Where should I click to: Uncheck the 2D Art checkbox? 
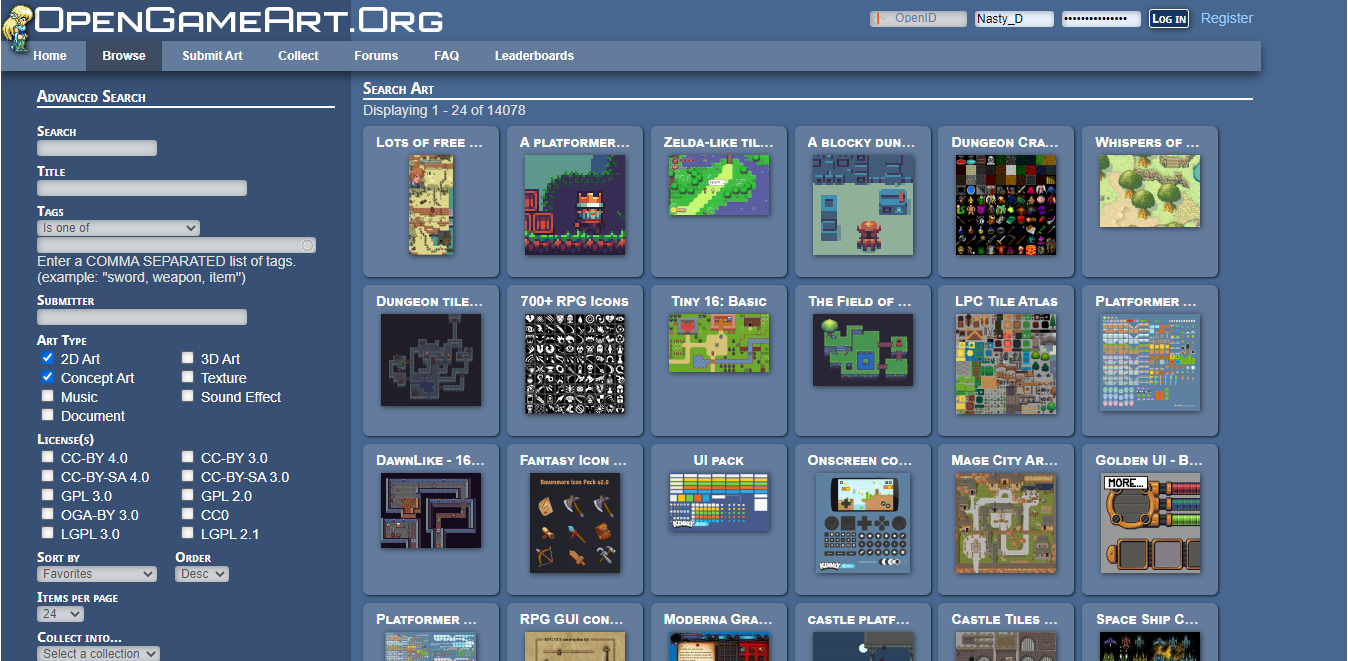click(x=48, y=358)
